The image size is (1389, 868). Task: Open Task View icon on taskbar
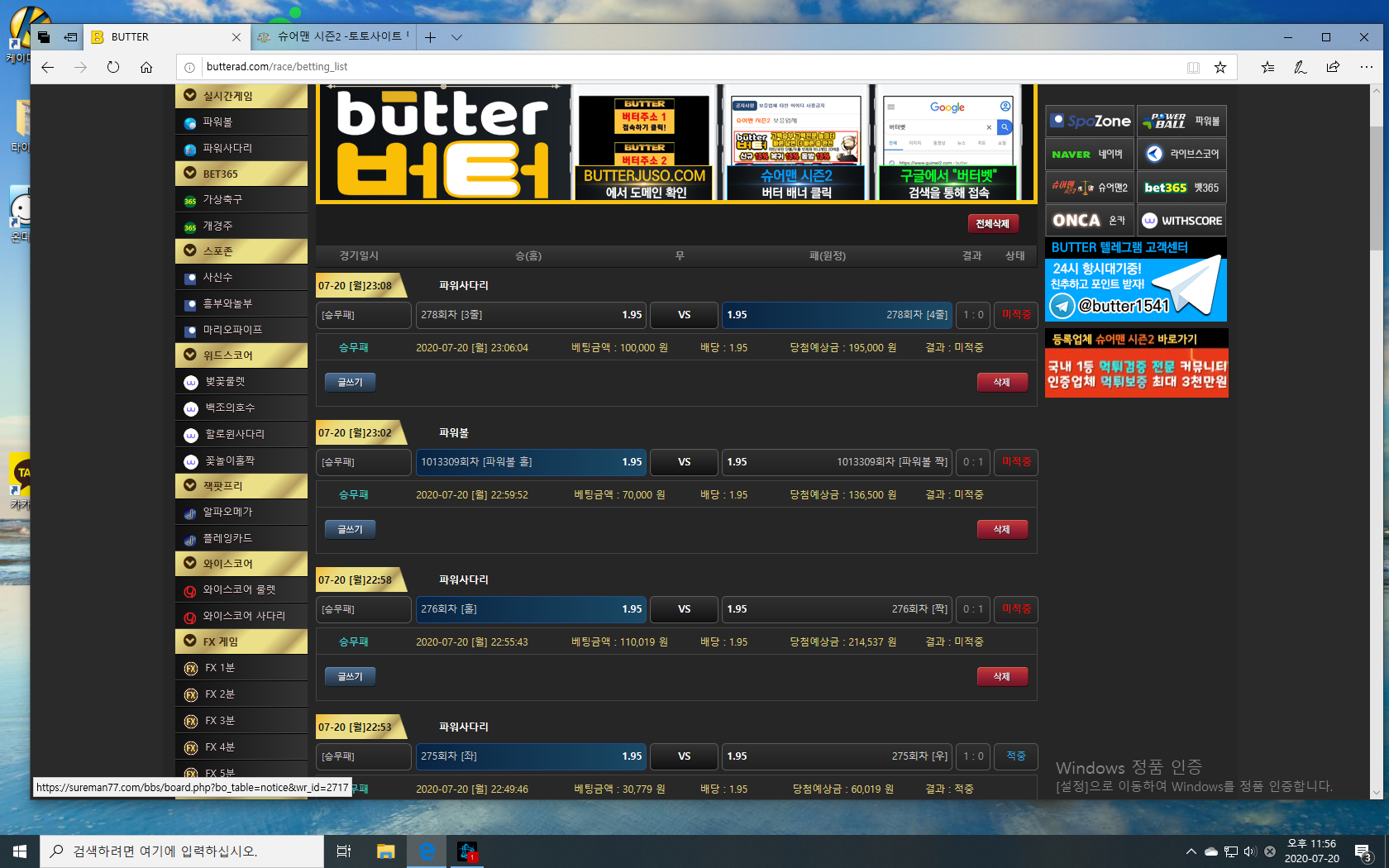click(x=344, y=851)
